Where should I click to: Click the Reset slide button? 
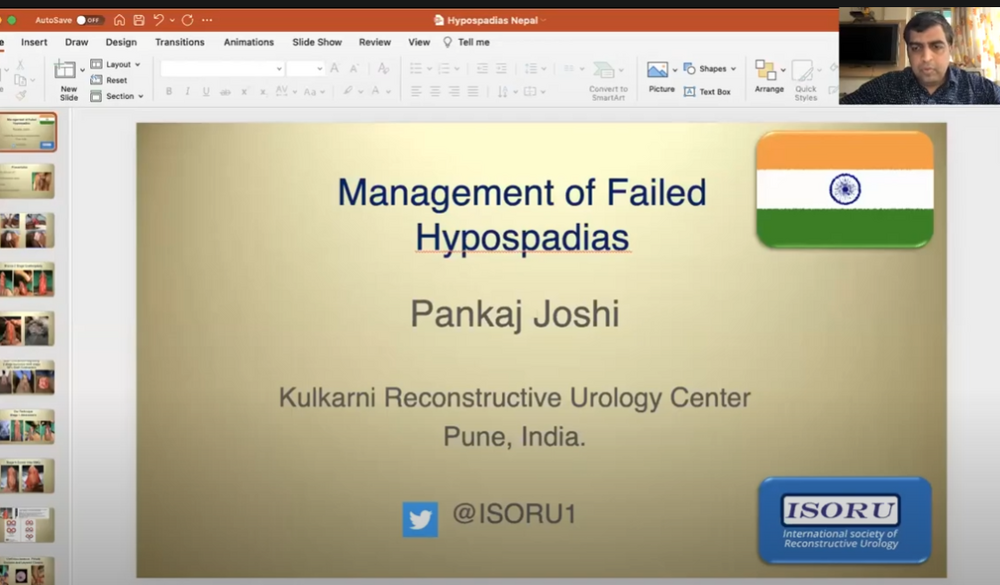pyautogui.click(x=109, y=80)
